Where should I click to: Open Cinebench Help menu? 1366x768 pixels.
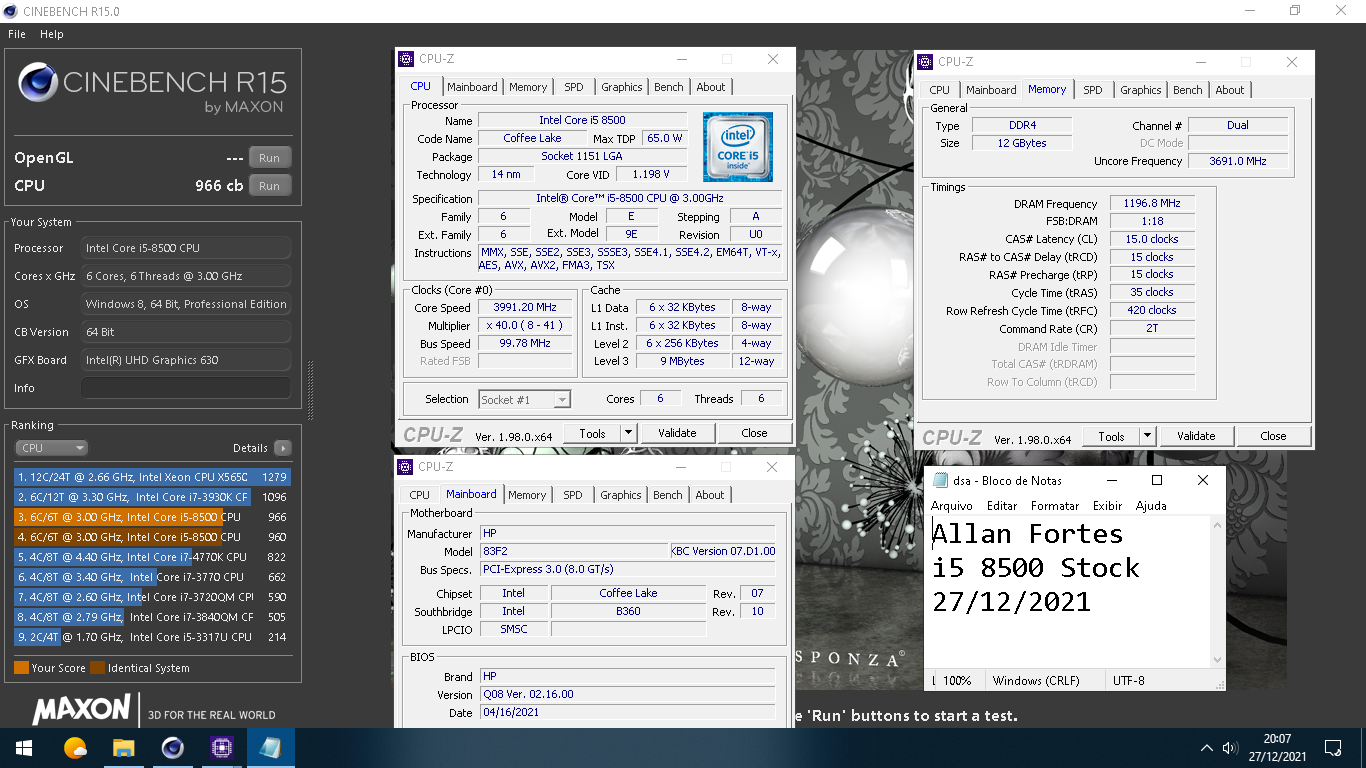coord(52,34)
